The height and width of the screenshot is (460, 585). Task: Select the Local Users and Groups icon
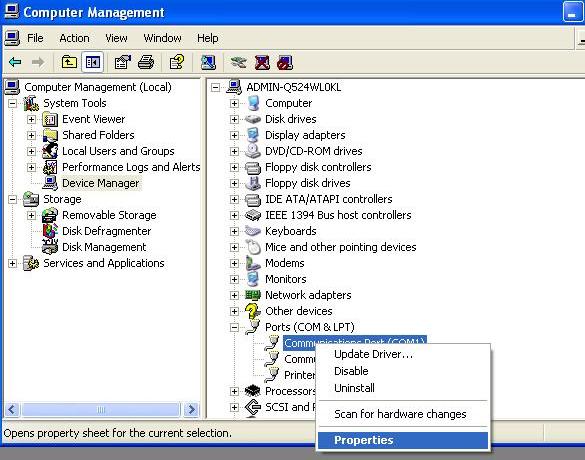50,151
